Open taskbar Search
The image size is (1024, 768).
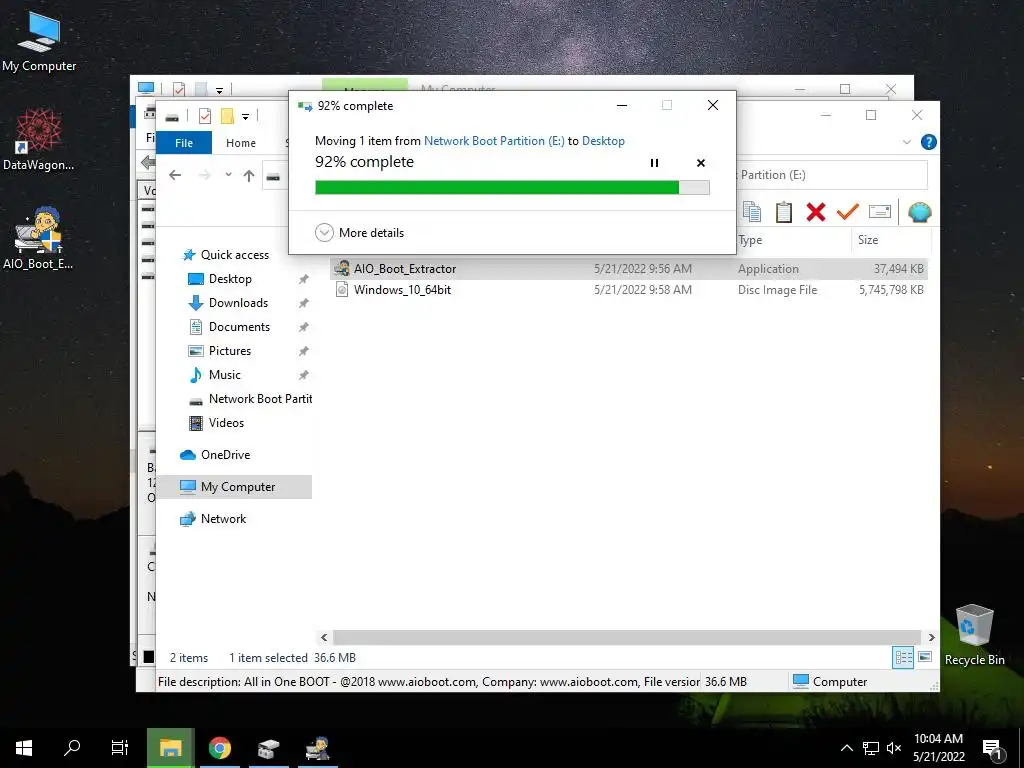click(72, 748)
